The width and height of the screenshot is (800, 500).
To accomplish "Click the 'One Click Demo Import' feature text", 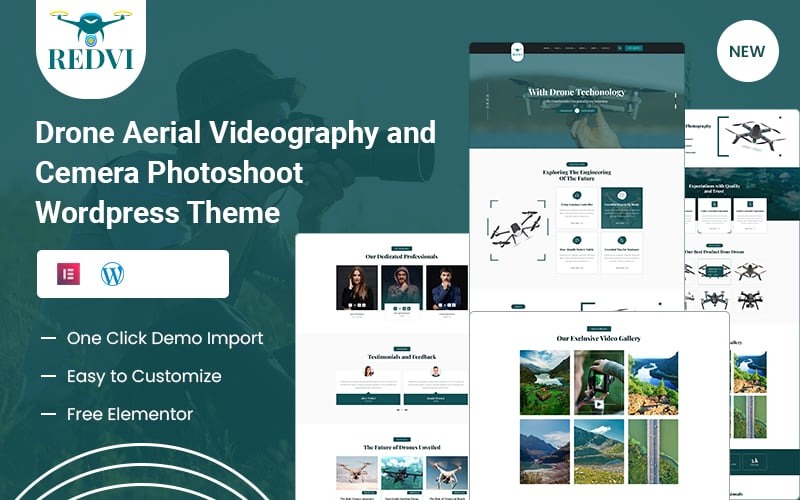I will (x=165, y=338).
